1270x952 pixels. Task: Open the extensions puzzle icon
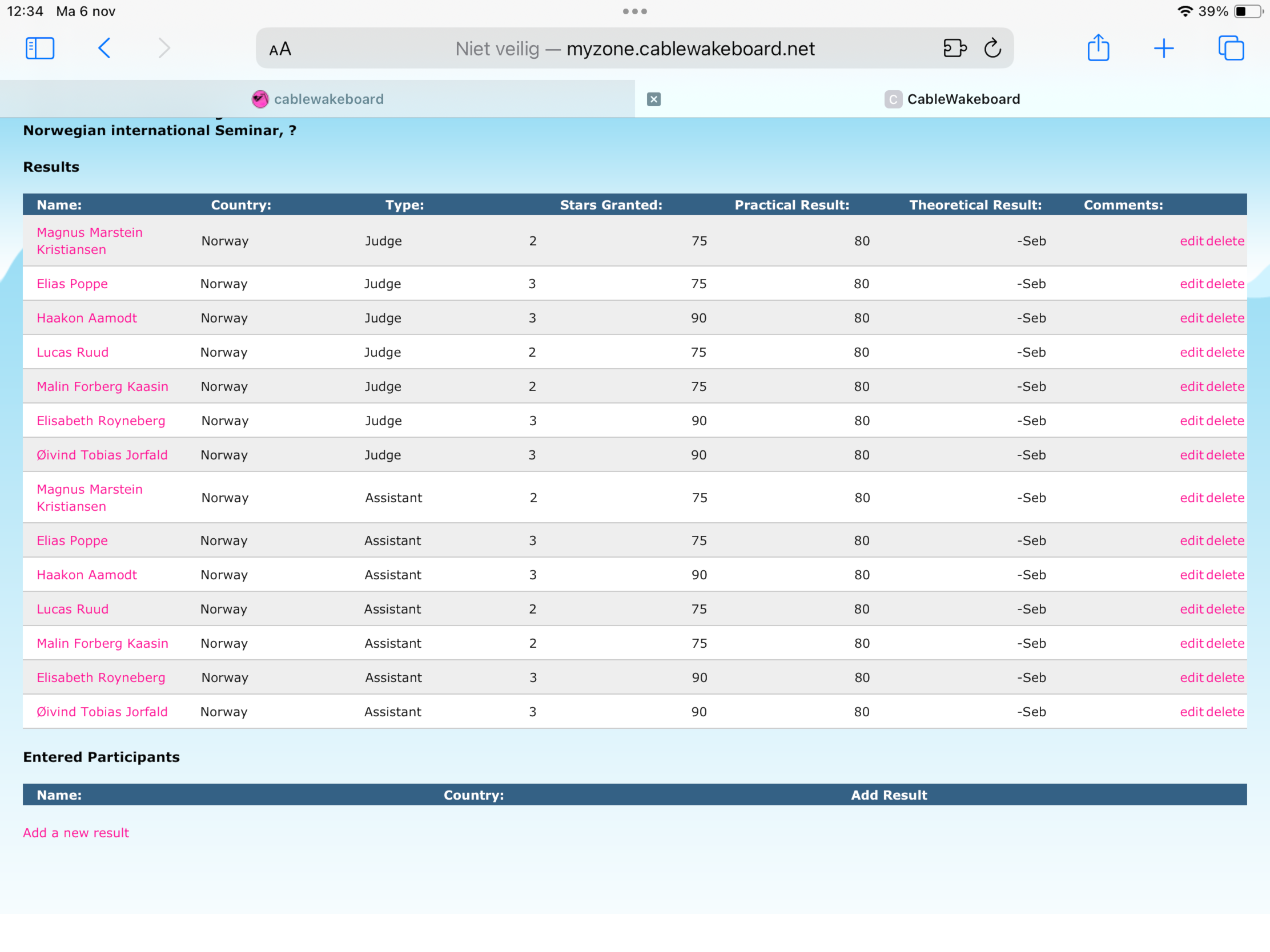954,48
